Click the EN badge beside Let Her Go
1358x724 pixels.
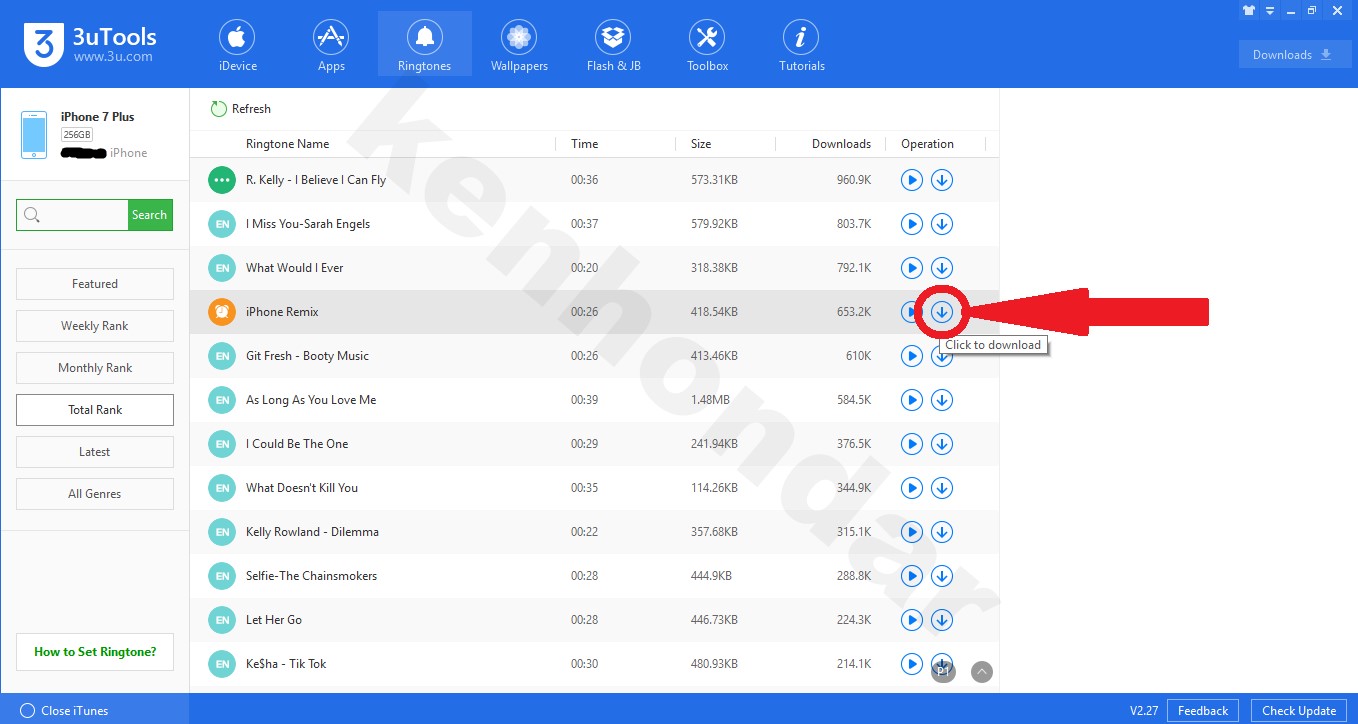click(x=221, y=620)
